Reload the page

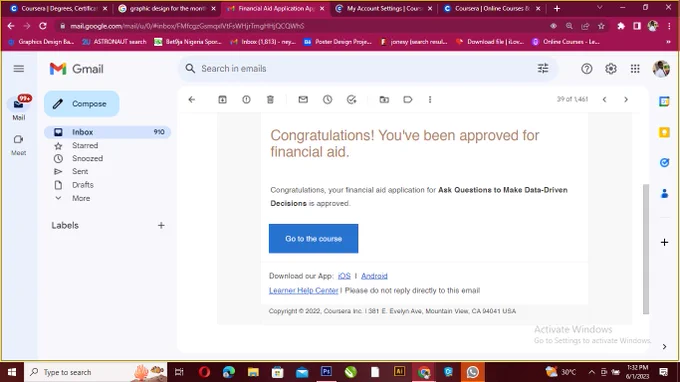(x=42, y=26)
